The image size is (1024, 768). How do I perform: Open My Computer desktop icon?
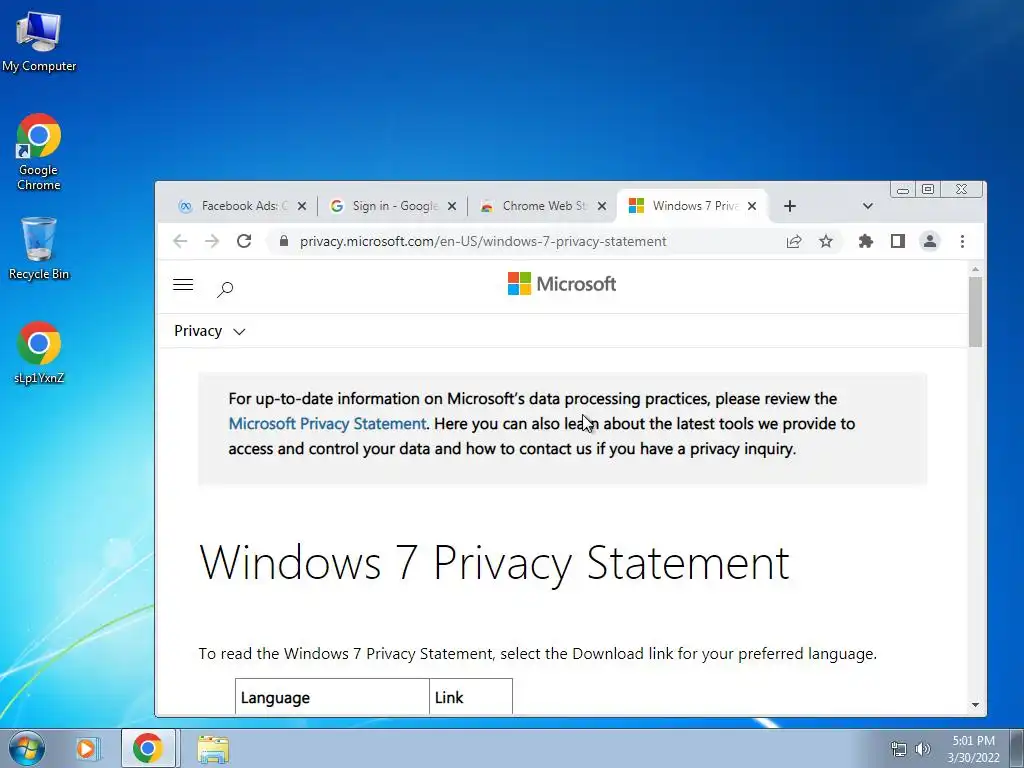pyautogui.click(x=39, y=41)
